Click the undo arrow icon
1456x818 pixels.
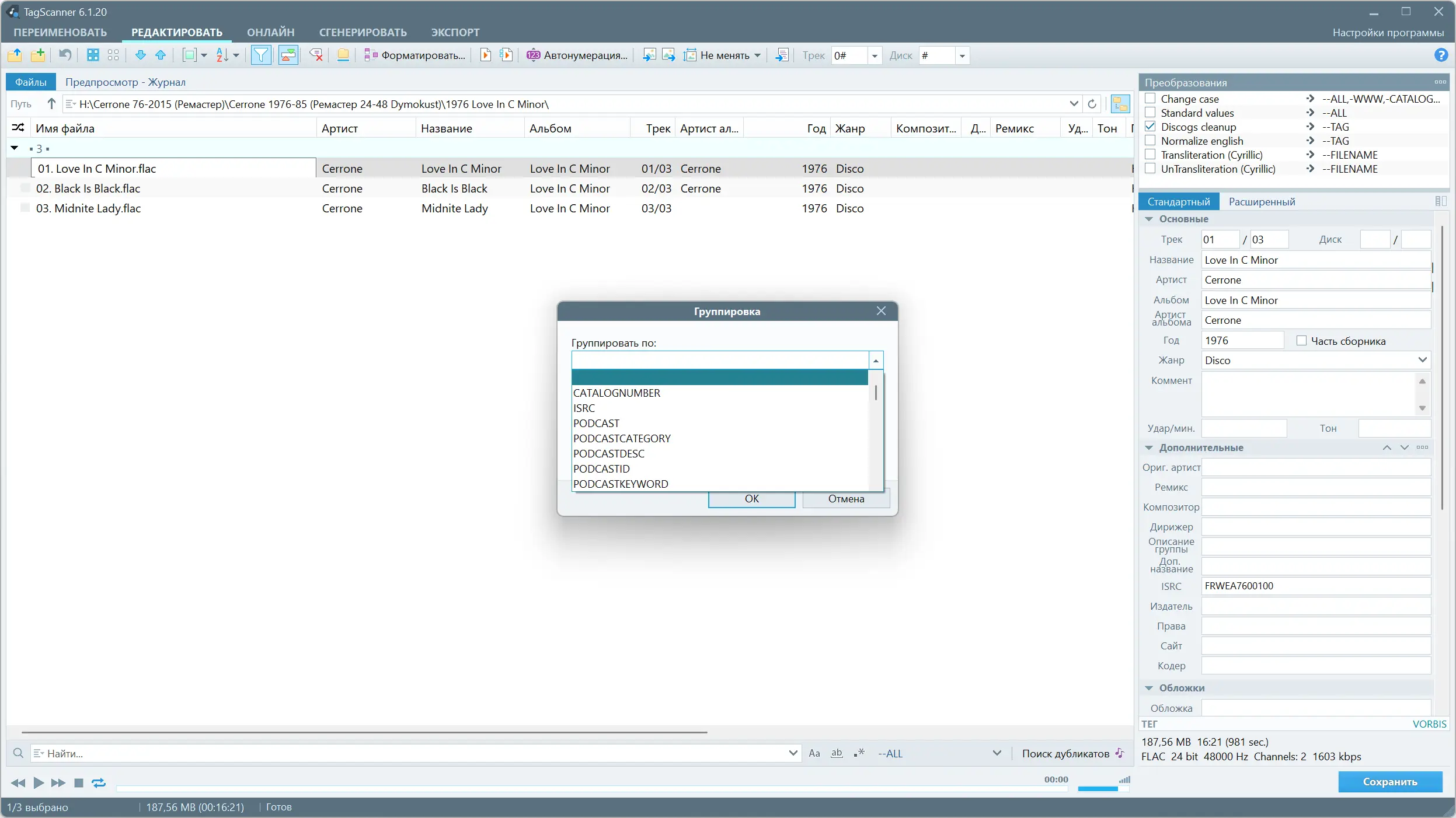[65, 55]
